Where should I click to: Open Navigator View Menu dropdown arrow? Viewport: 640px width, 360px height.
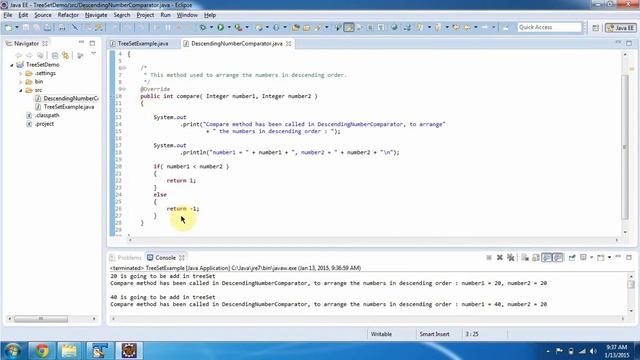(x=93, y=54)
